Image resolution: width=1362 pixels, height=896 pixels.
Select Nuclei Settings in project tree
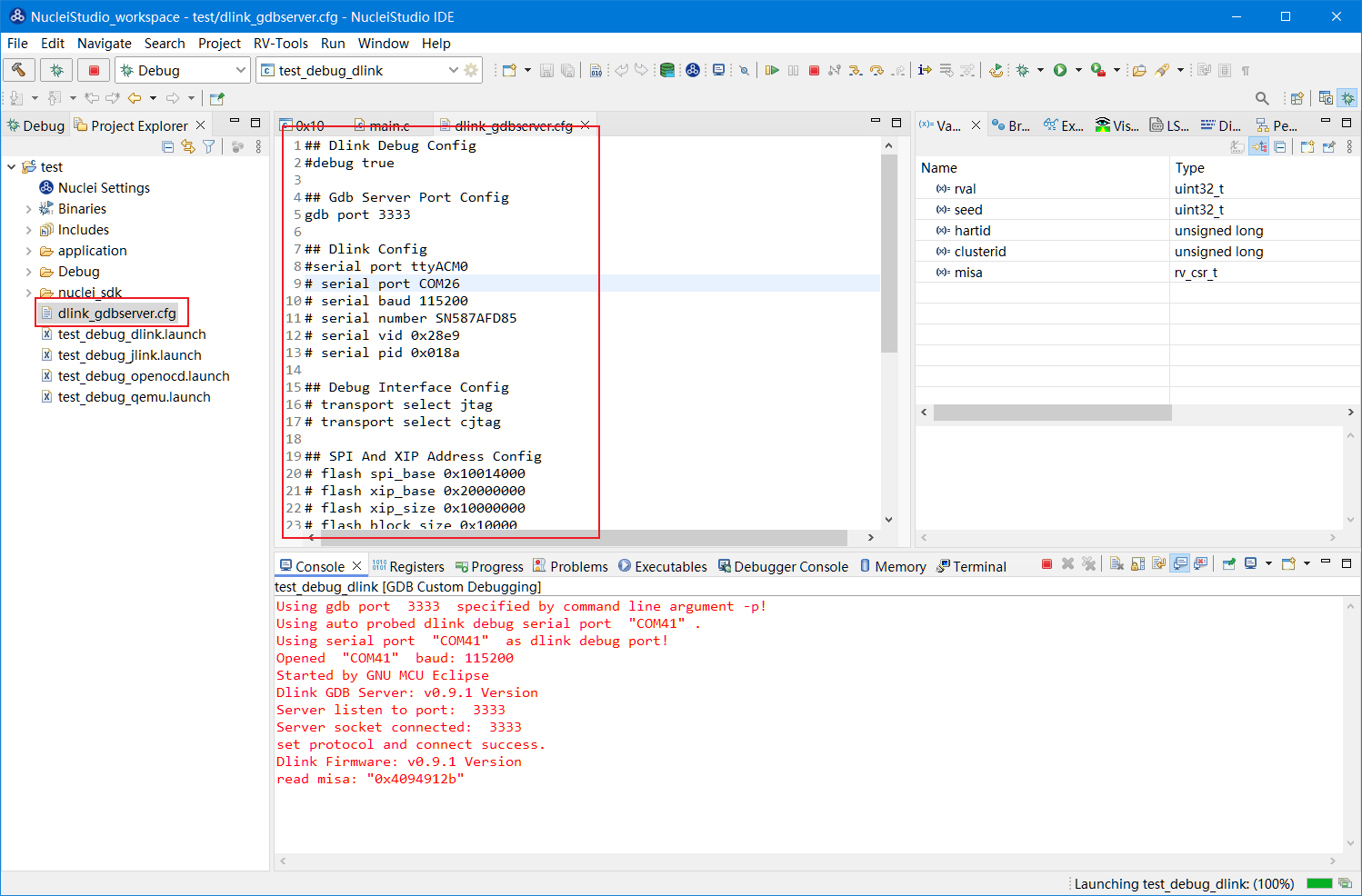coord(95,188)
